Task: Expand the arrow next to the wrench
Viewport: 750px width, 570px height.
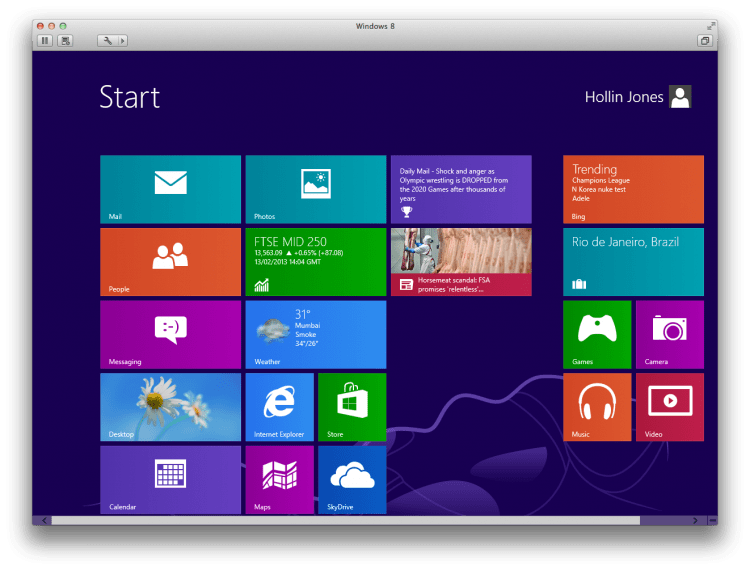Action: [122, 41]
